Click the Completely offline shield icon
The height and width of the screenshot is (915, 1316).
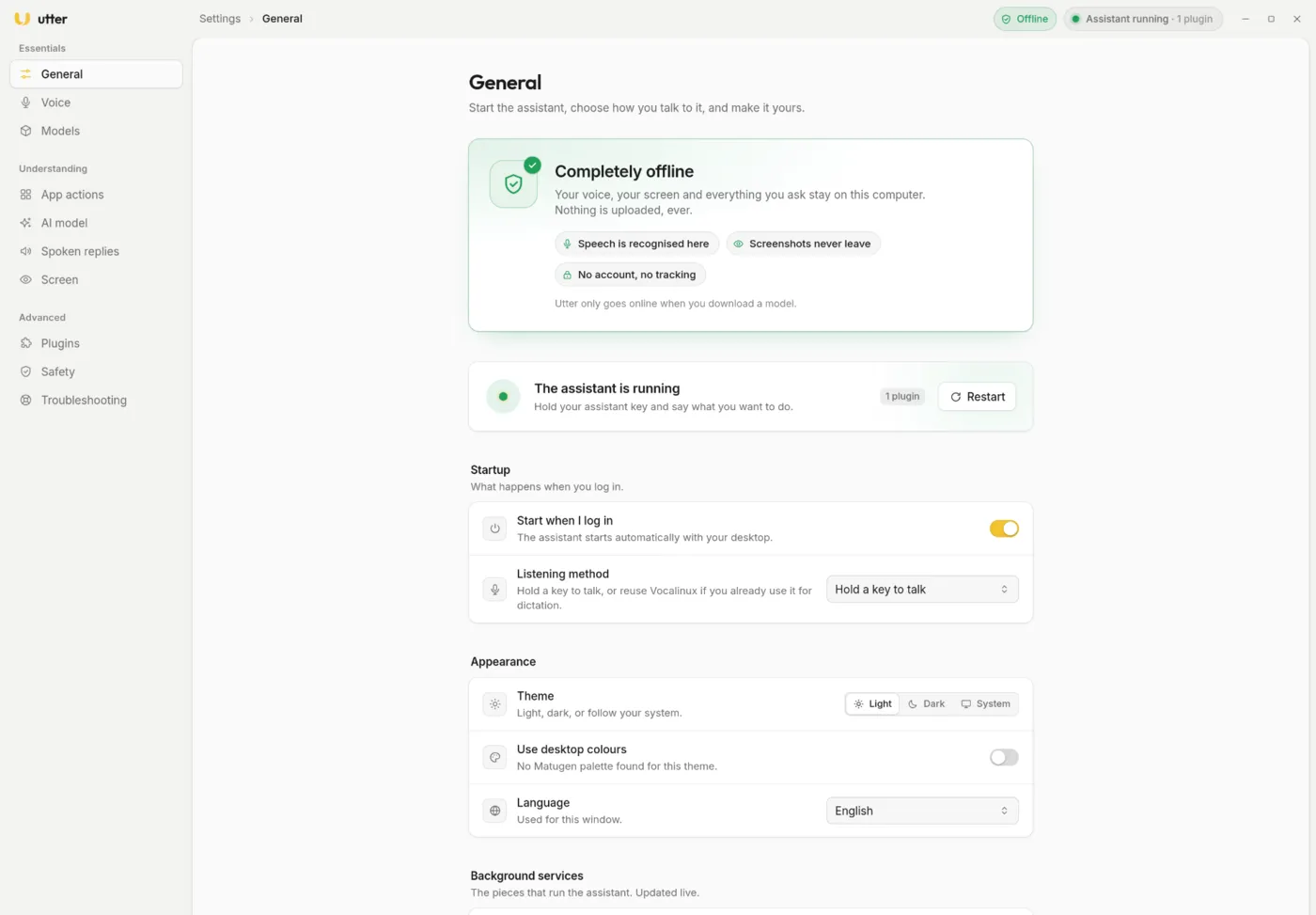coord(513,184)
